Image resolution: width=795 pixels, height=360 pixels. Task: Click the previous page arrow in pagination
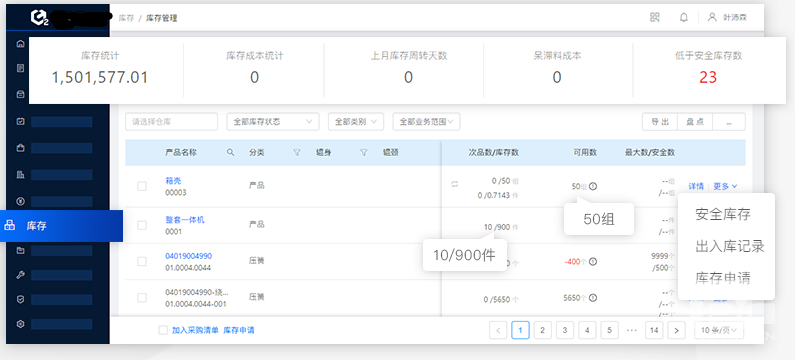point(498,331)
